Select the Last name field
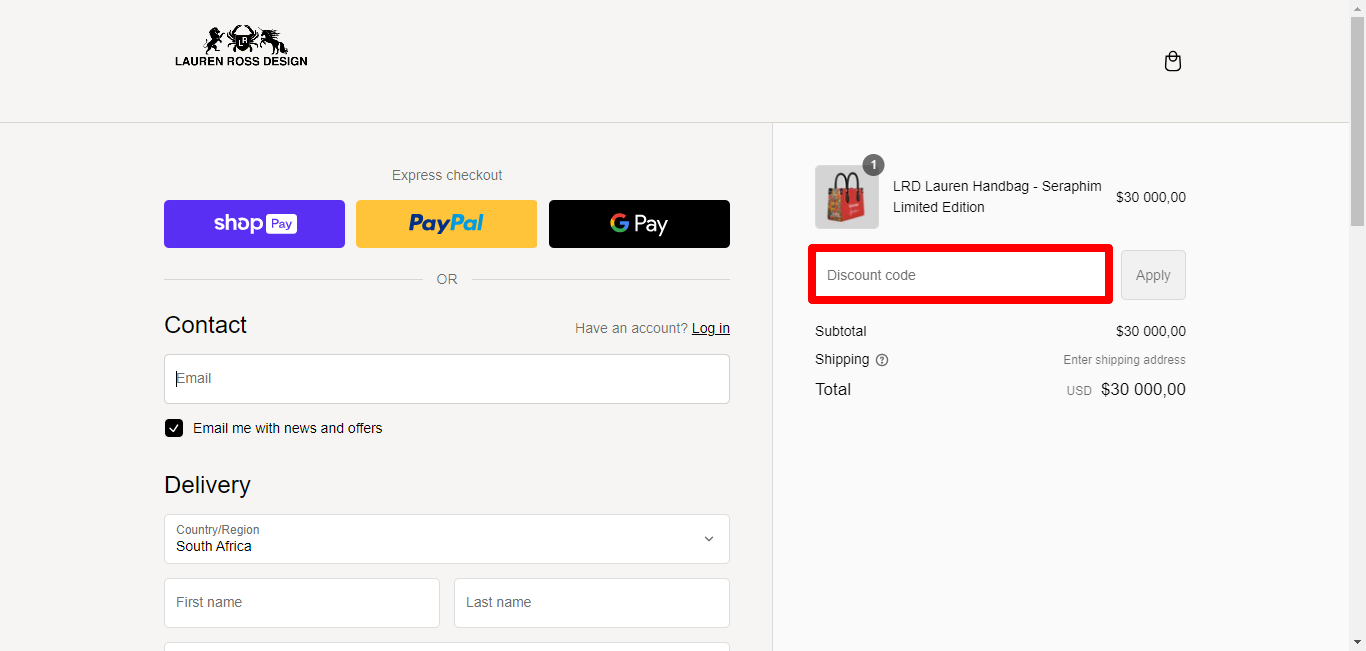This screenshot has width=1366, height=651. (591, 603)
